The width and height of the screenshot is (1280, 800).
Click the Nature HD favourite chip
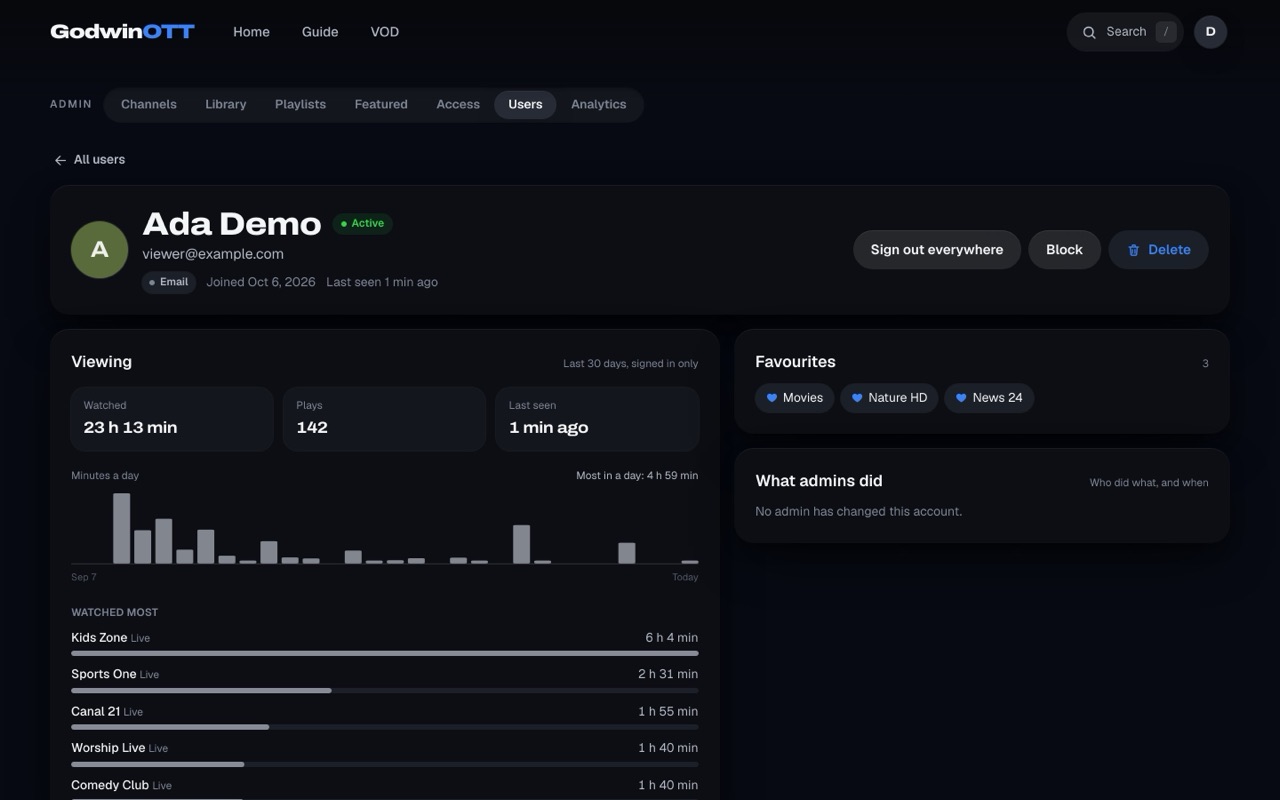click(x=889, y=398)
